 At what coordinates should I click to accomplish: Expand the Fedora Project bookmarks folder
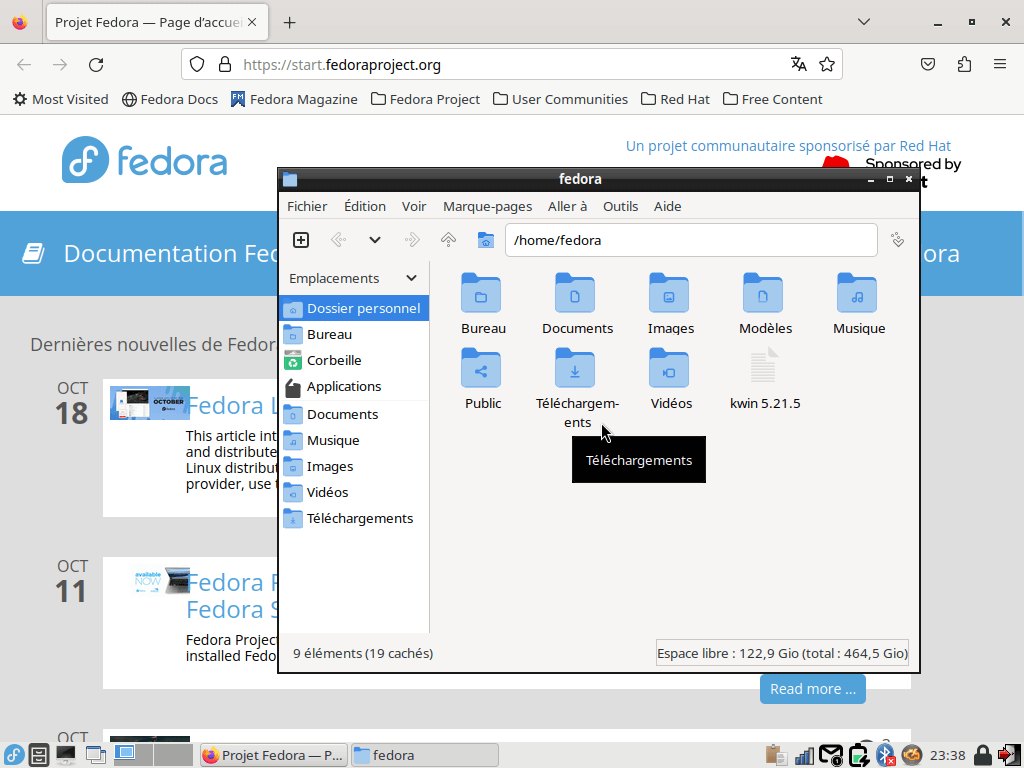tap(425, 99)
